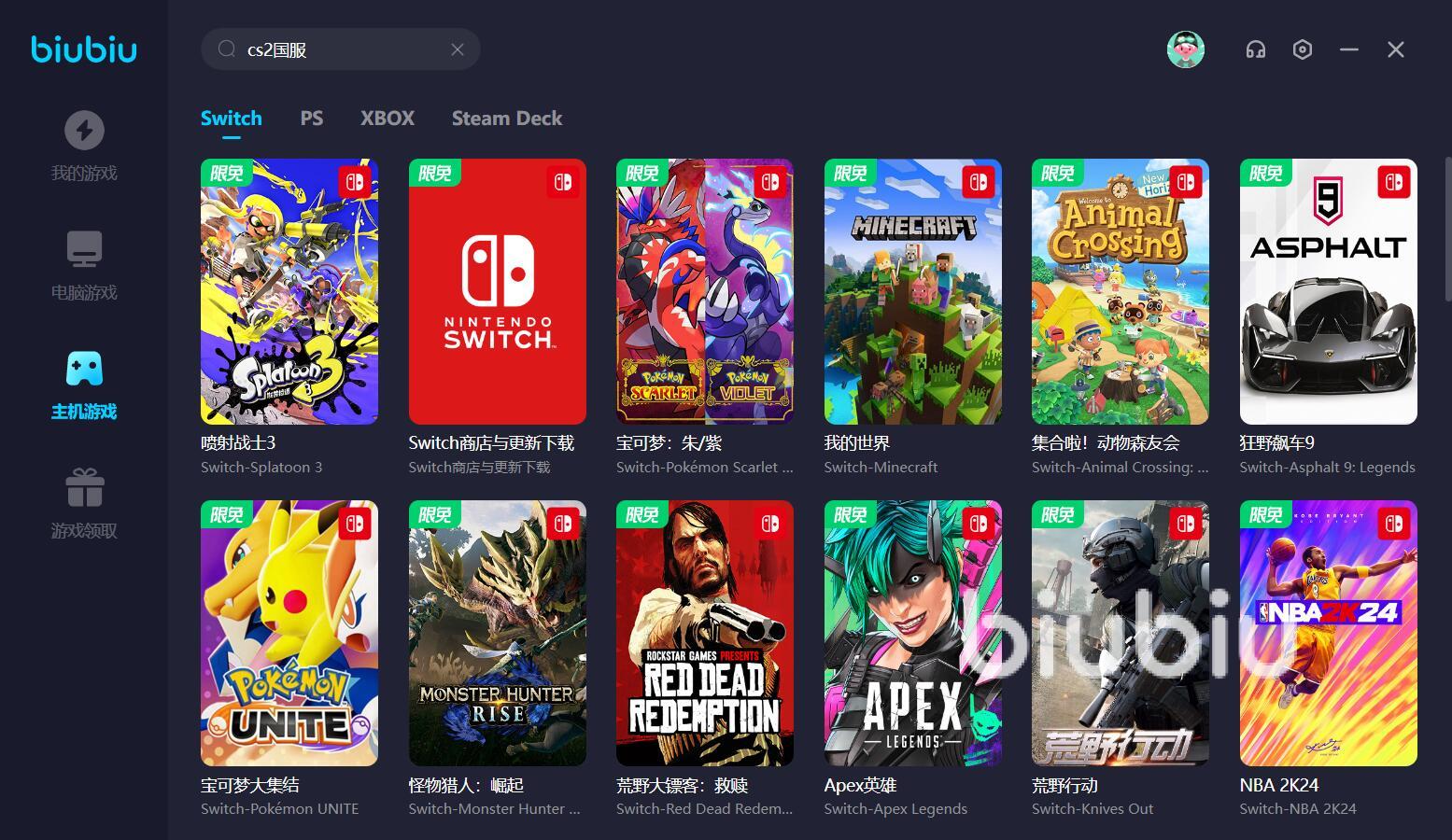Select the Switch tab
Image resolution: width=1452 pixels, height=840 pixels.
232,119
